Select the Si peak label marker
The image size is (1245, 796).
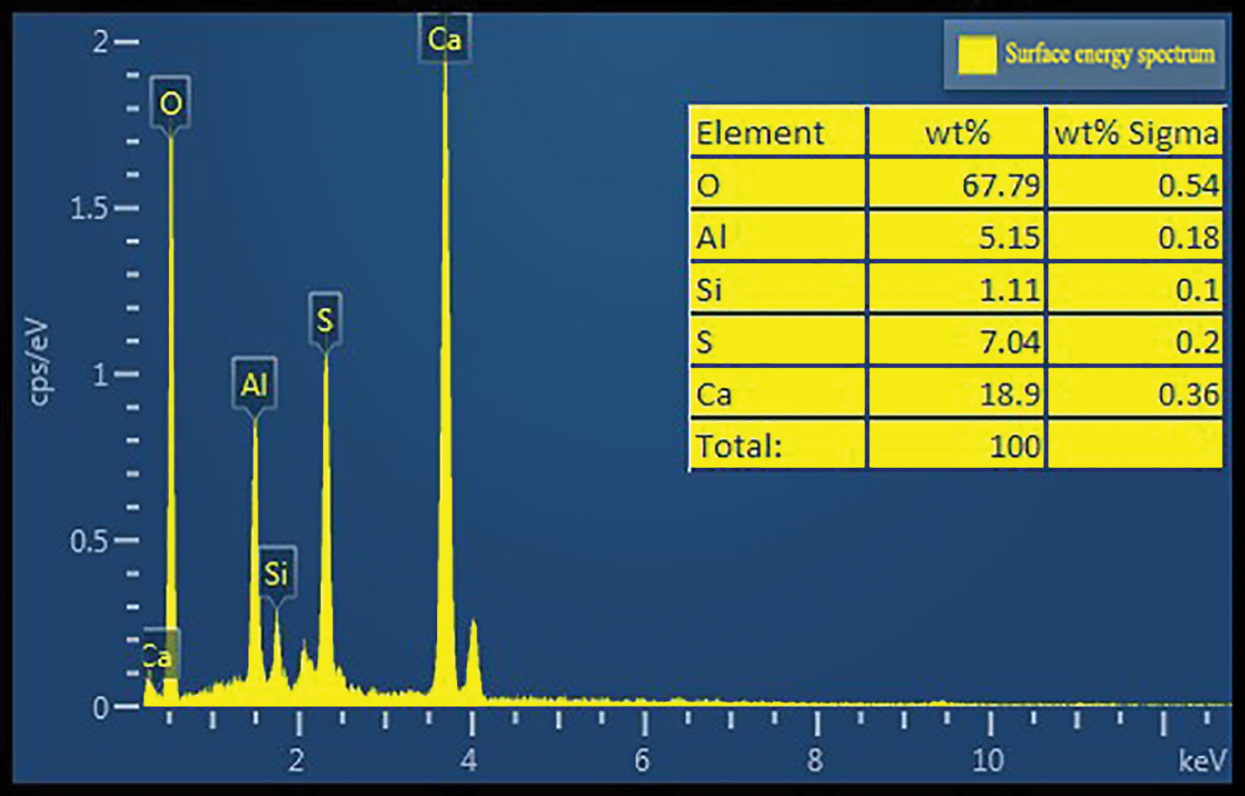pos(277,573)
